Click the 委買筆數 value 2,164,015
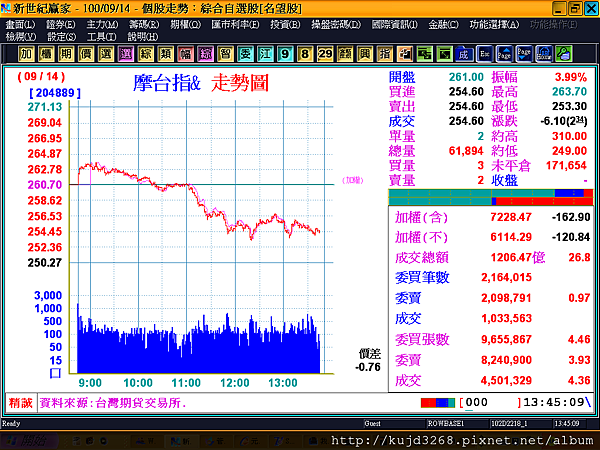The height and width of the screenshot is (450, 600). coord(506,277)
